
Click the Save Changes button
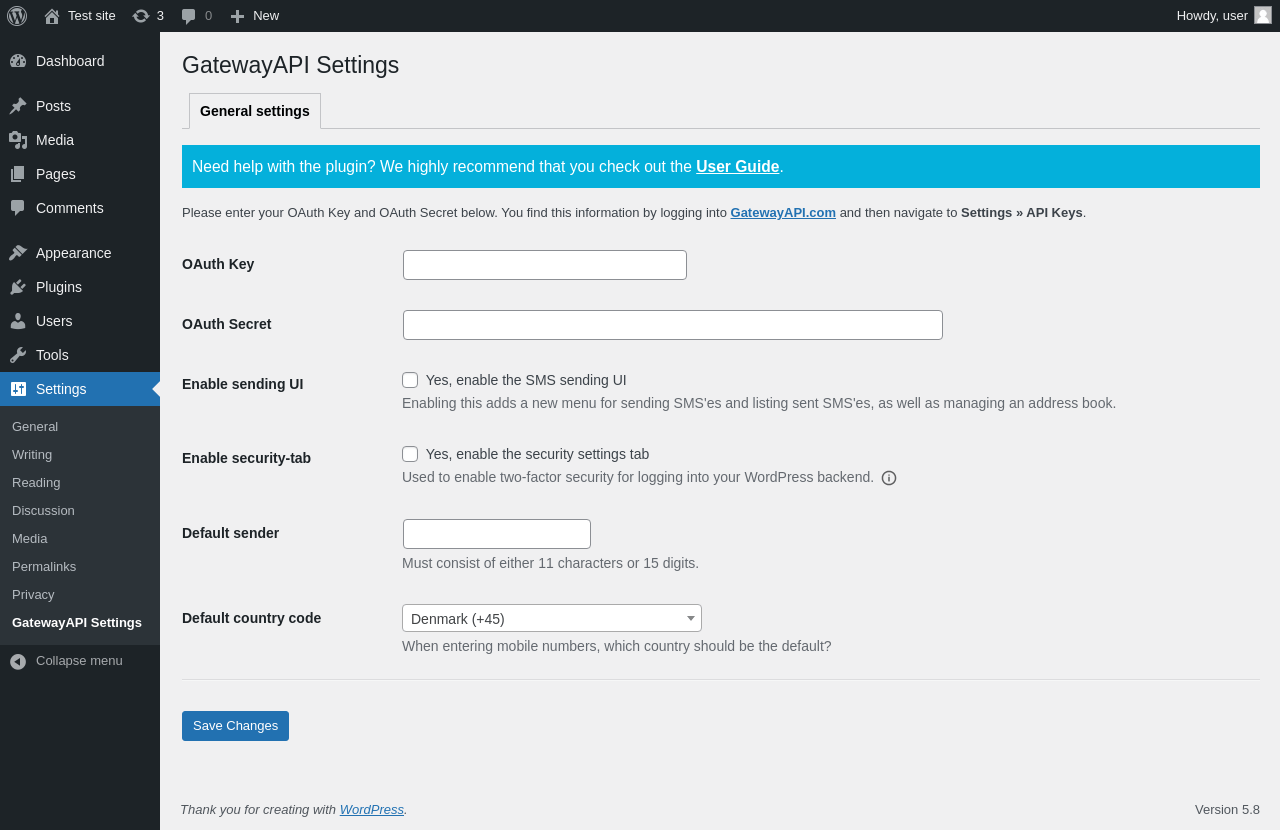pyautogui.click(x=235, y=726)
